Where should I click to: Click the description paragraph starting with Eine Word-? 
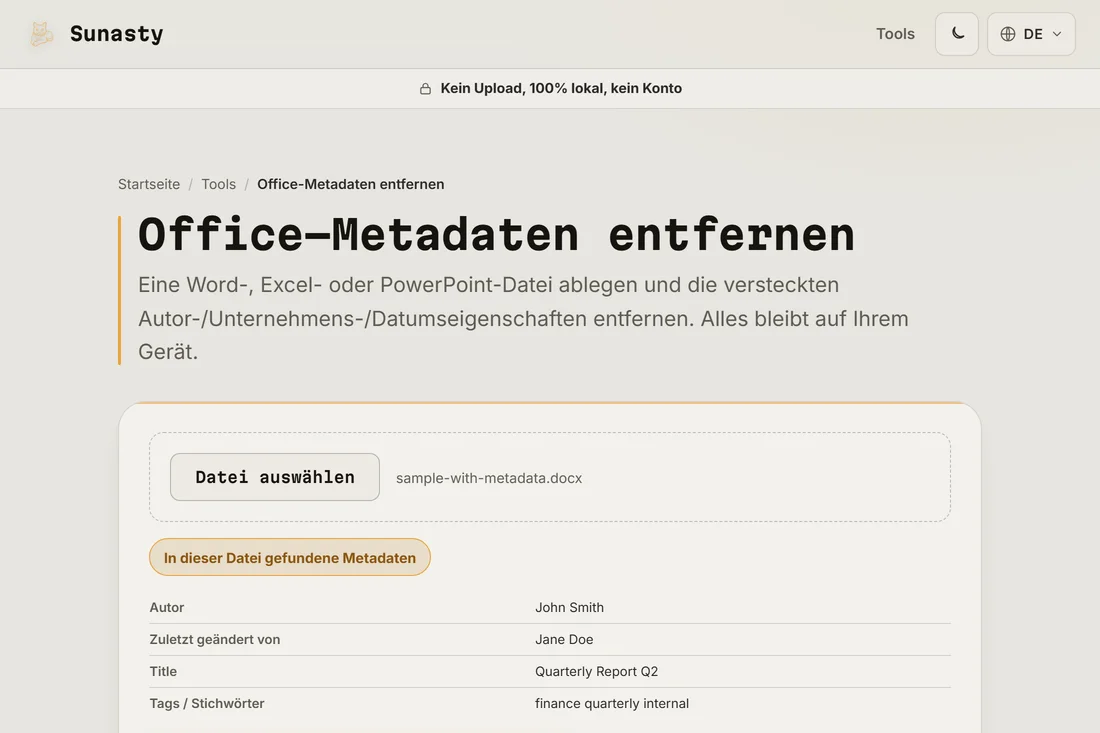click(x=523, y=318)
